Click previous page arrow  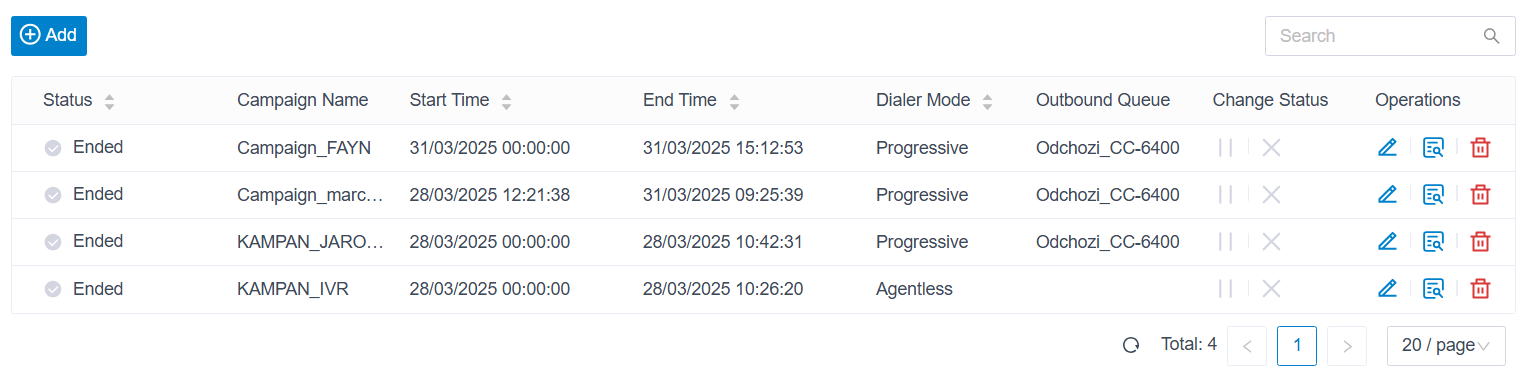click(1247, 346)
